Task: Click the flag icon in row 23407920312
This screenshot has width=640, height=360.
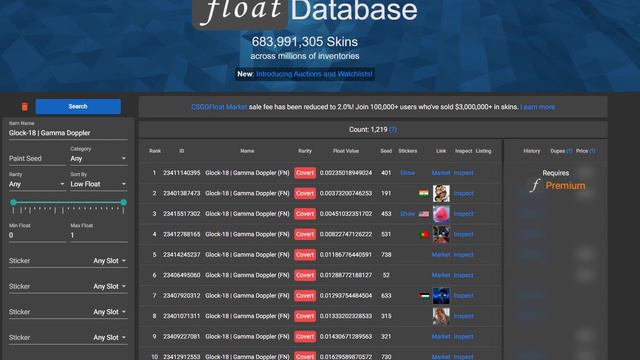Action: (x=424, y=296)
